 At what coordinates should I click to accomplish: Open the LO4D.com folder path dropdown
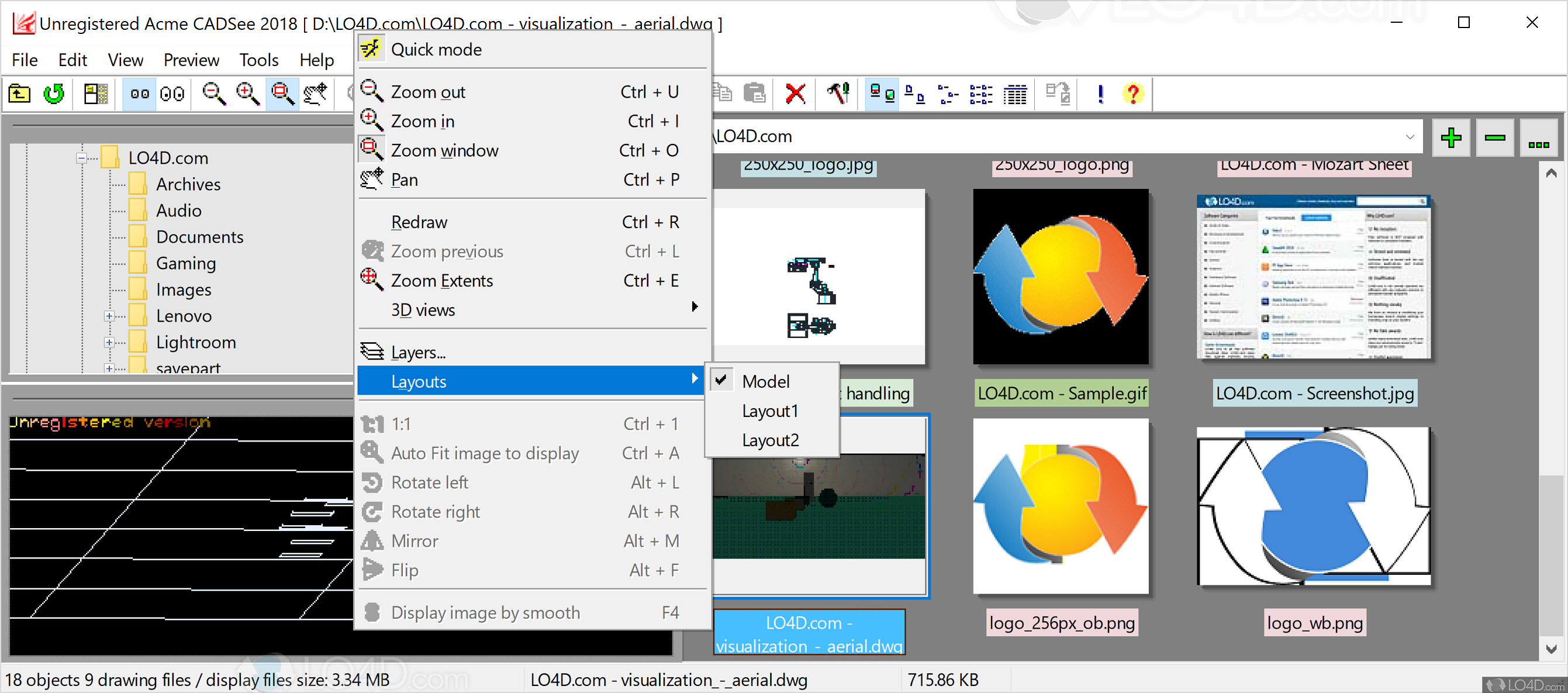[x=1410, y=136]
